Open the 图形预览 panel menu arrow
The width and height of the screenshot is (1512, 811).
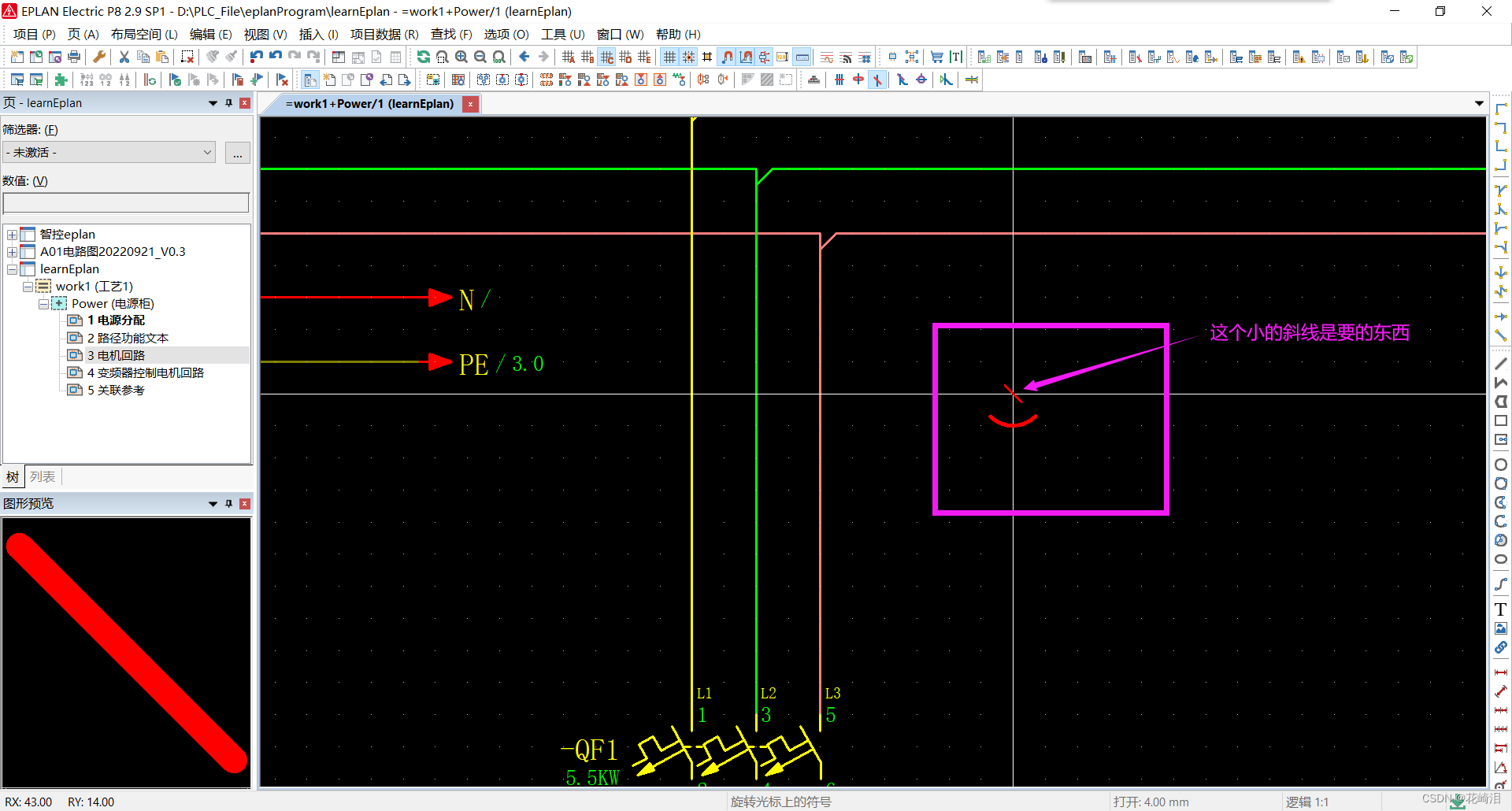coord(213,504)
